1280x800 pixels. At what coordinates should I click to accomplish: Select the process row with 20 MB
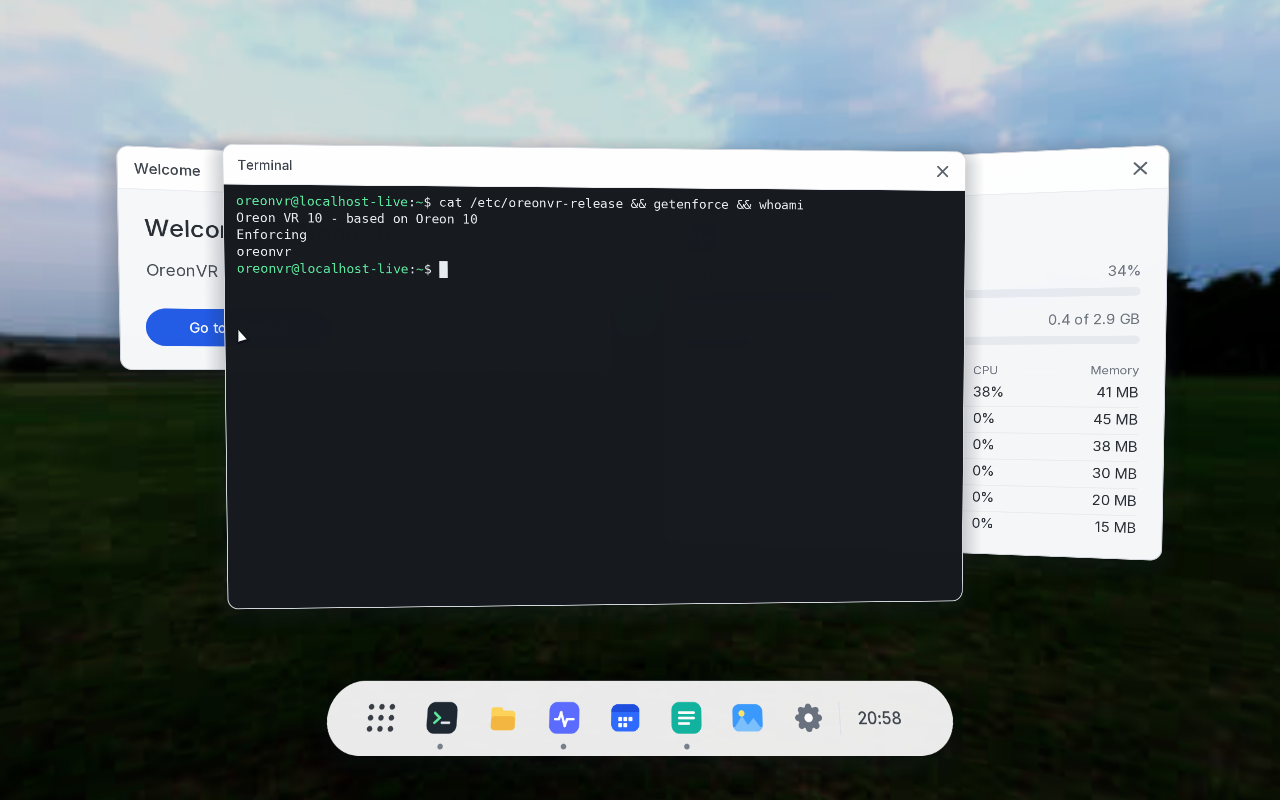click(1052, 500)
